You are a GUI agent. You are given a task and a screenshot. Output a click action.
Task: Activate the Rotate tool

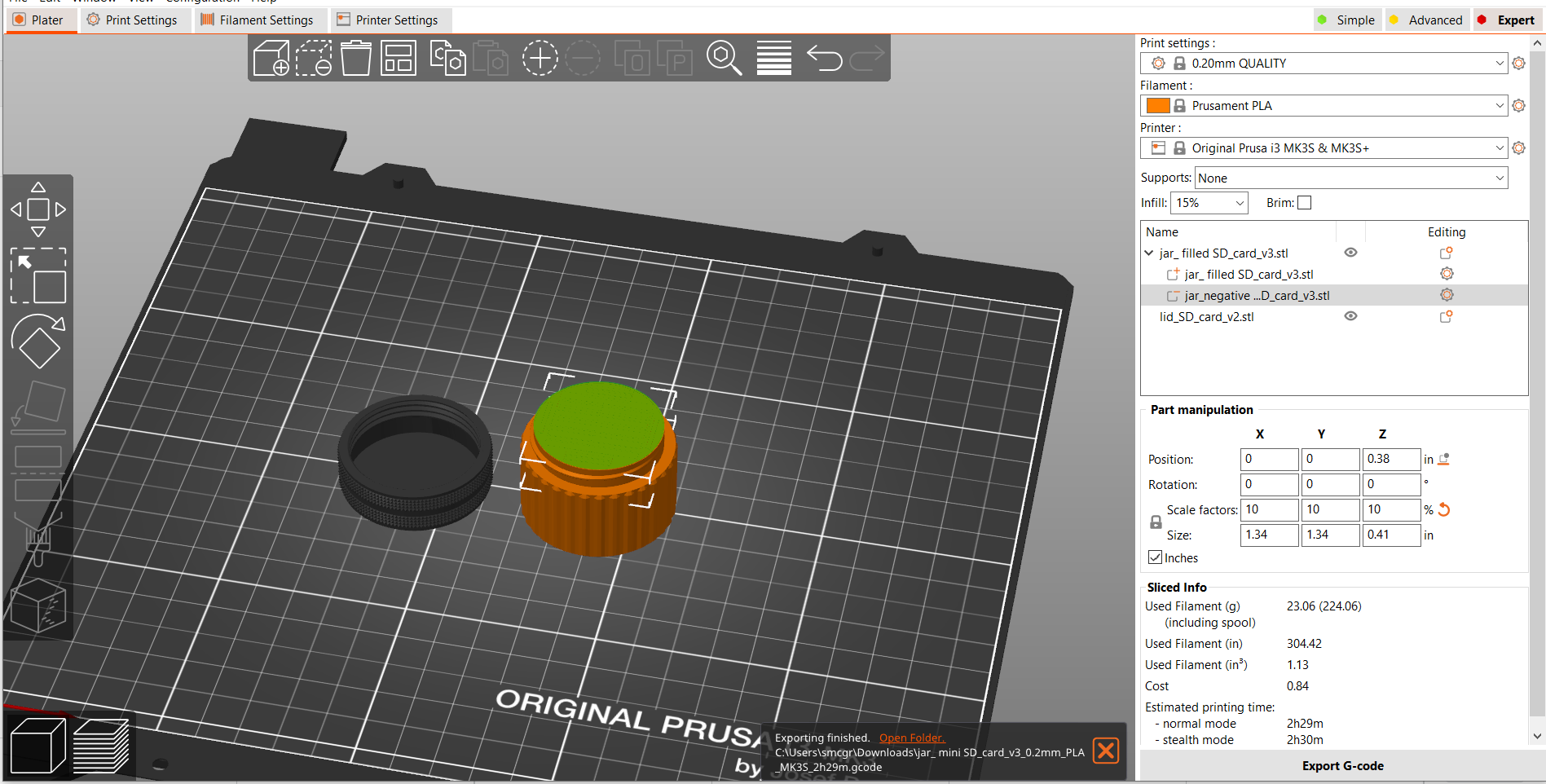click(x=38, y=341)
